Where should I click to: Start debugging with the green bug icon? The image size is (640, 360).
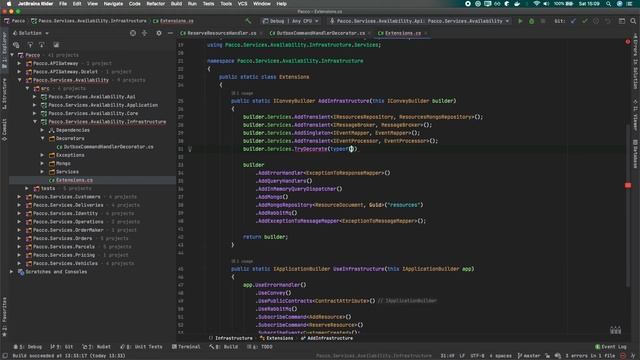531,21
